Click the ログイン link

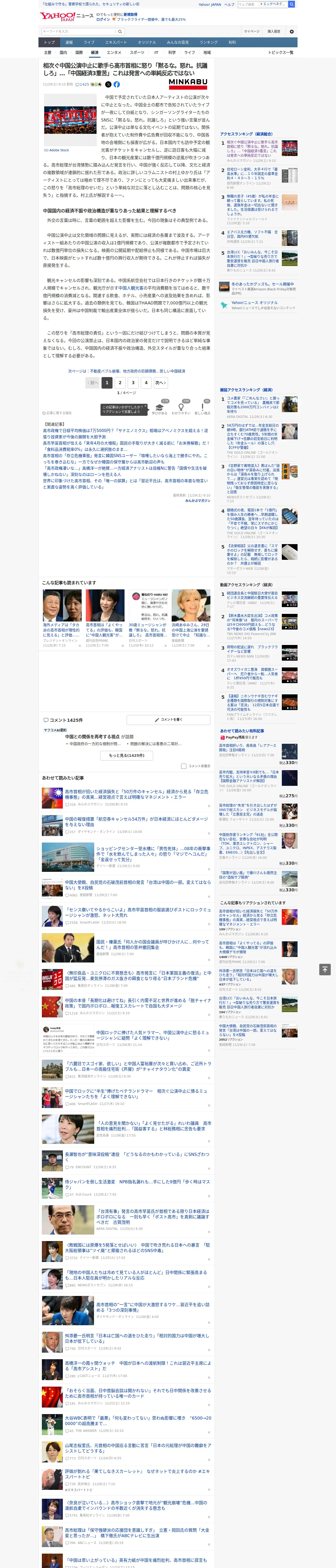click(x=103, y=20)
